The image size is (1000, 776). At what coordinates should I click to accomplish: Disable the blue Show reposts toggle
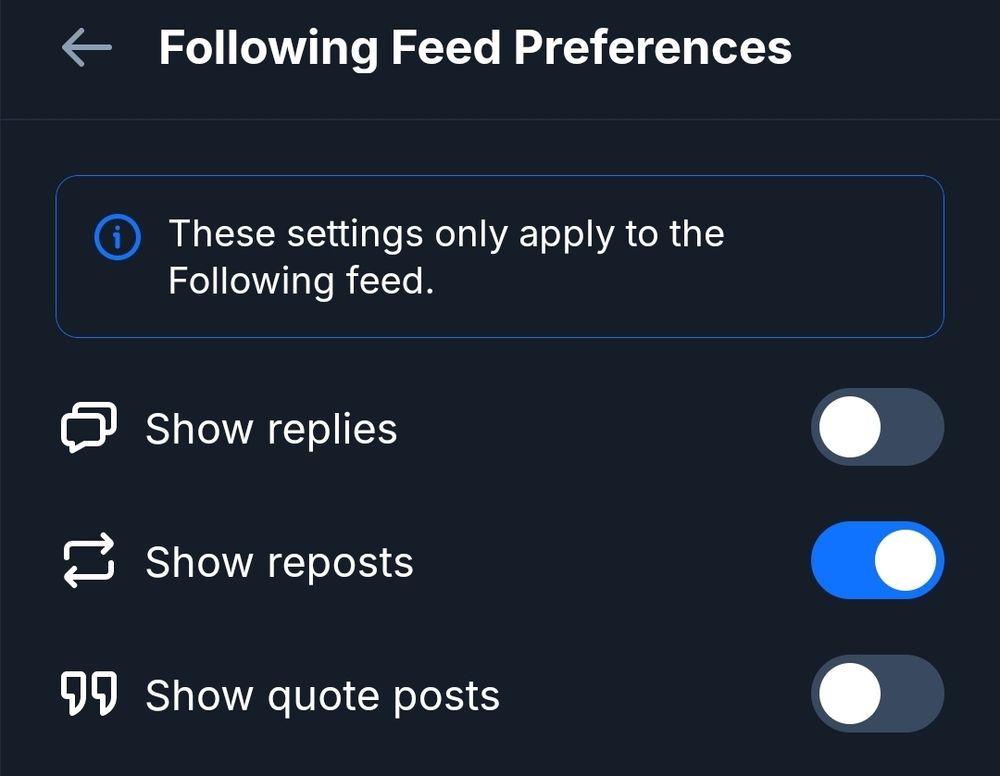877,561
